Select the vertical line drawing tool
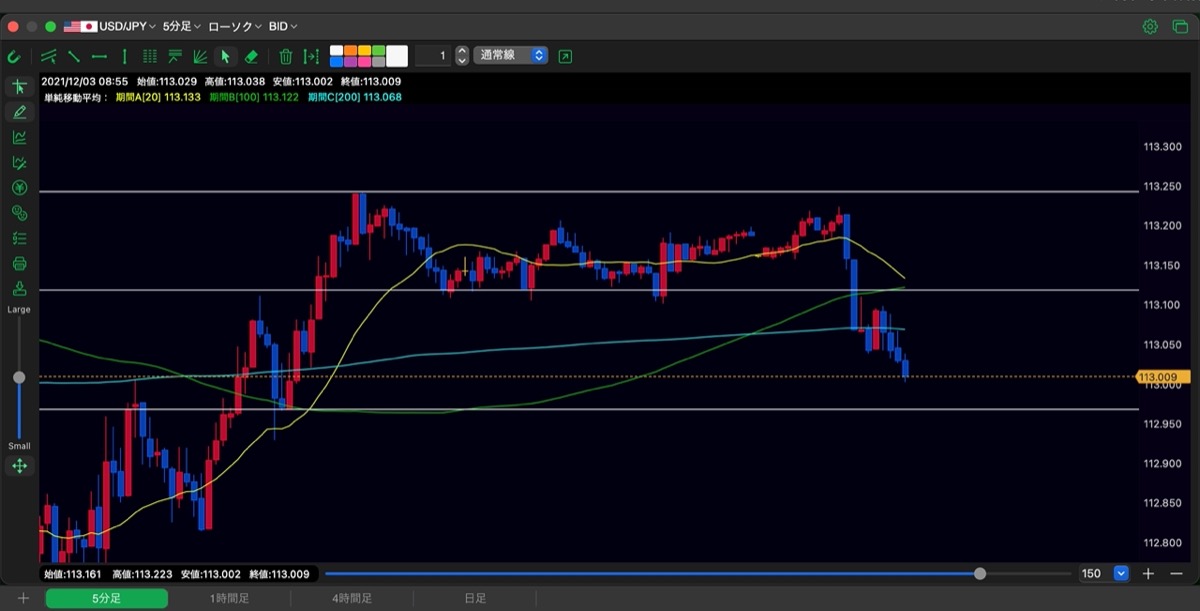Screen dimensions: 1200x611 [x=124, y=56]
